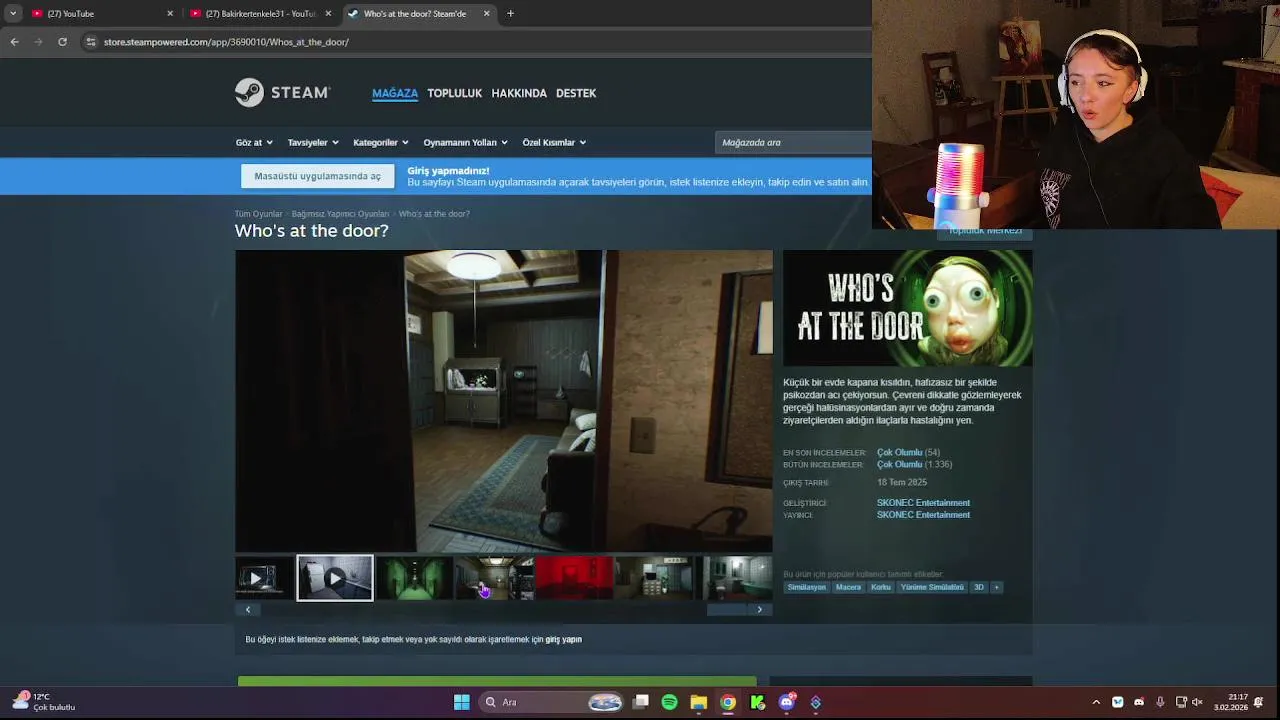Viewport: 1280px width, 720px height.
Task: Open Task View on the taskbar
Action: (641, 702)
